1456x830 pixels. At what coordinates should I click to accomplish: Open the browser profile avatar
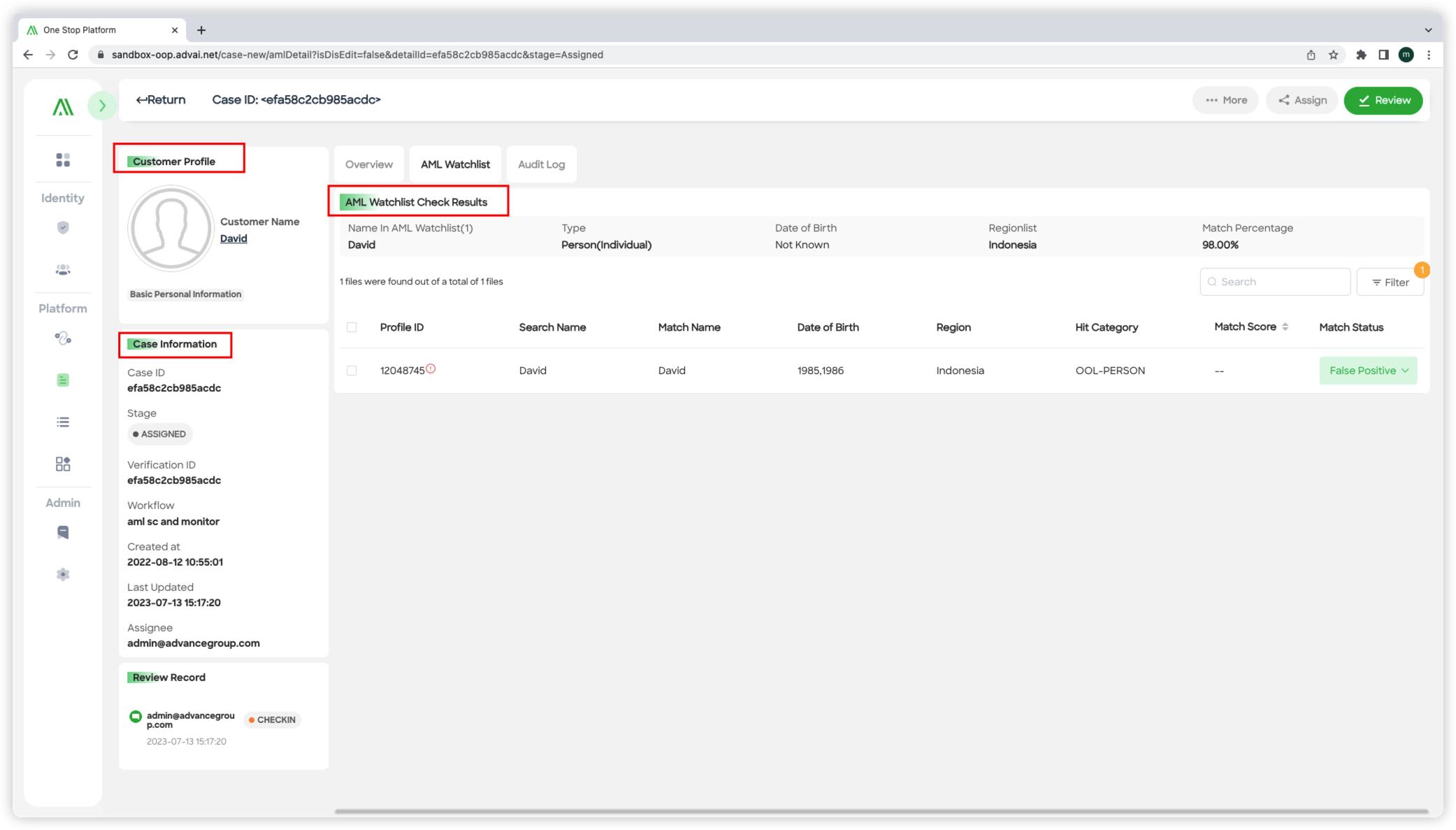coord(1406,55)
